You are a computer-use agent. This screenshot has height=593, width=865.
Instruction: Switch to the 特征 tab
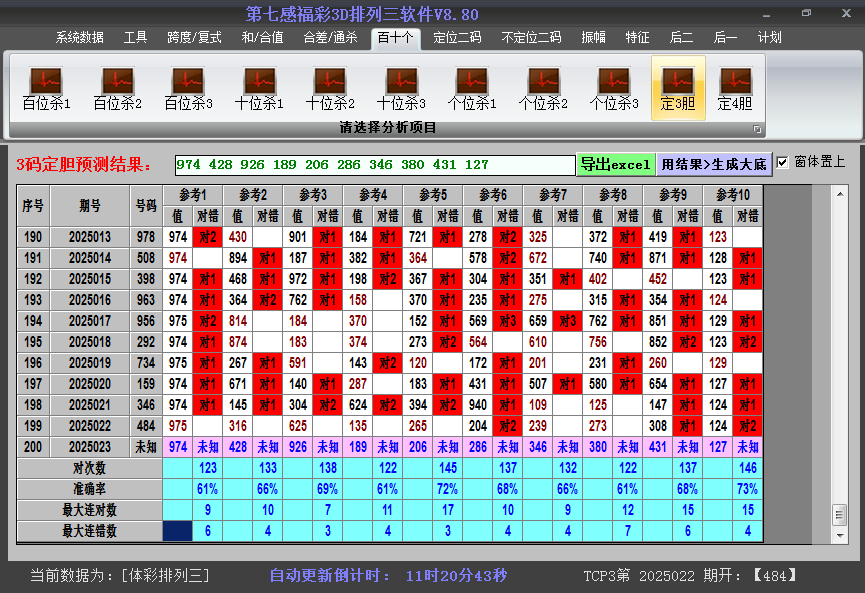click(637, 38)
